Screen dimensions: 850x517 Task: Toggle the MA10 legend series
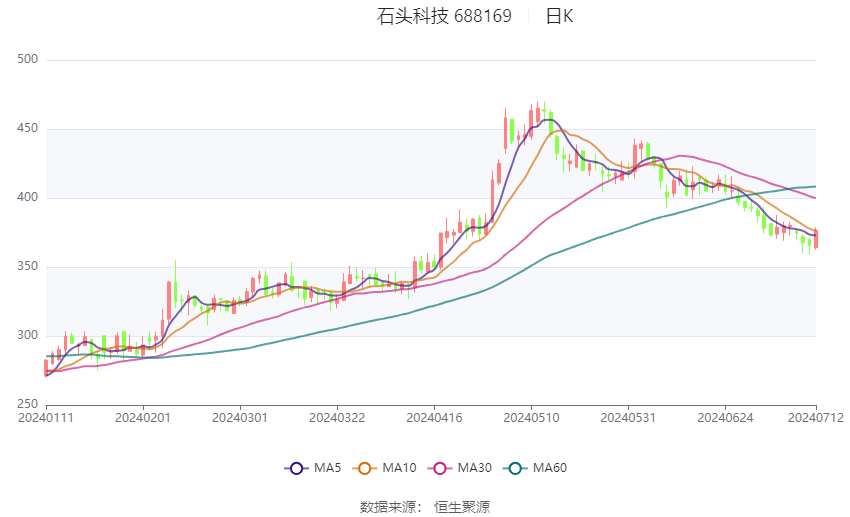(x=384, y=468)
